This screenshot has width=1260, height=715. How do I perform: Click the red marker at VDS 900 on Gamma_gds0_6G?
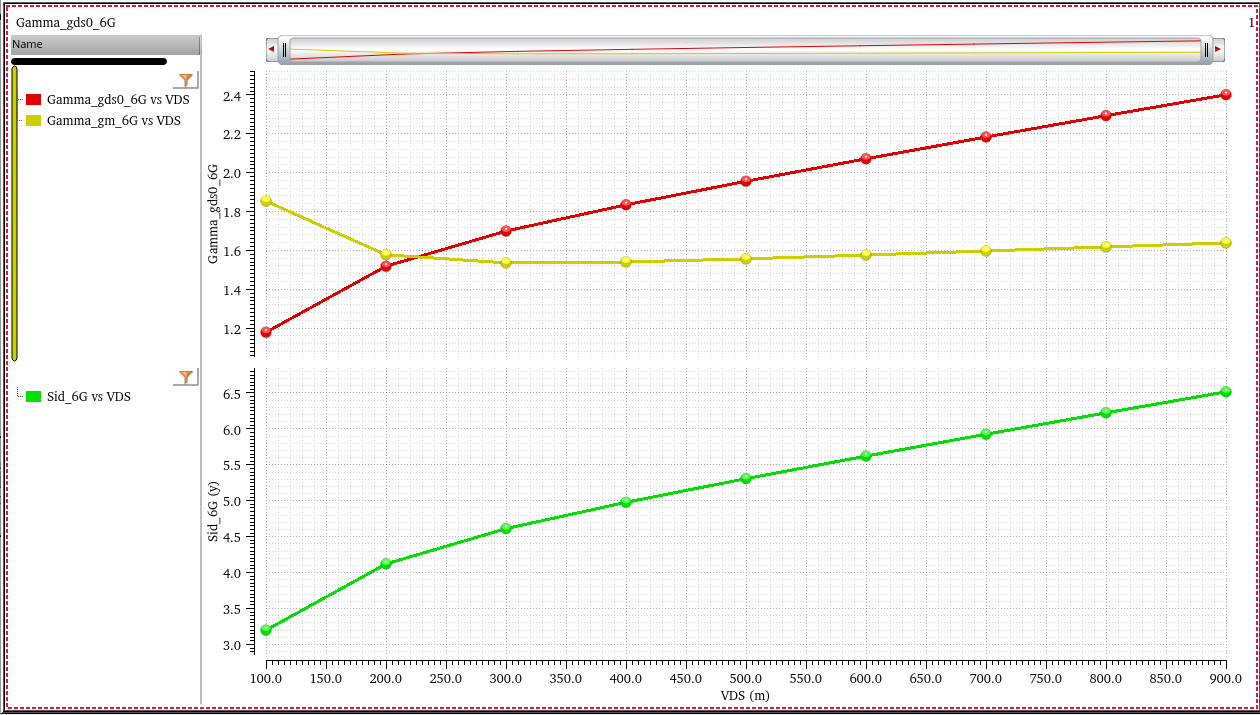(x=1226, y=95)
